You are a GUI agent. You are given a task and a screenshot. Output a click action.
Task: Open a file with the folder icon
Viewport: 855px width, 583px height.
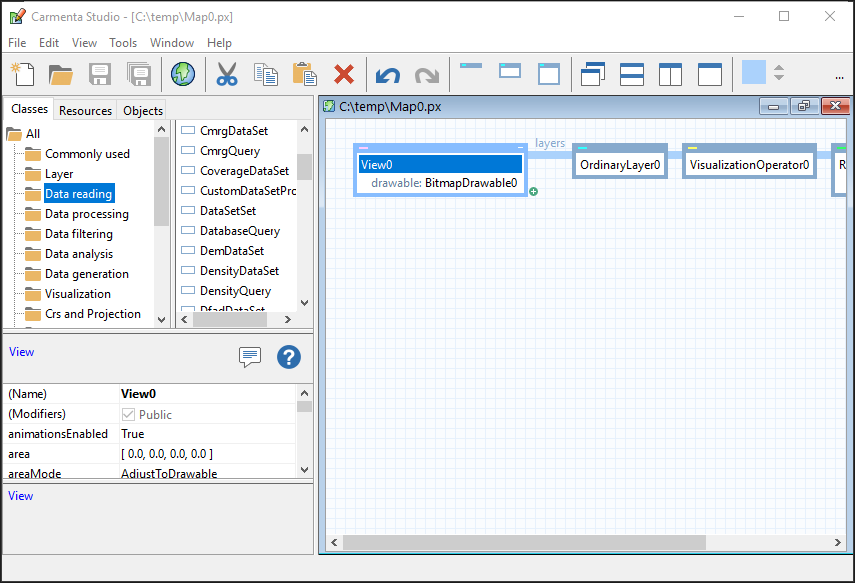click(61, 74)
